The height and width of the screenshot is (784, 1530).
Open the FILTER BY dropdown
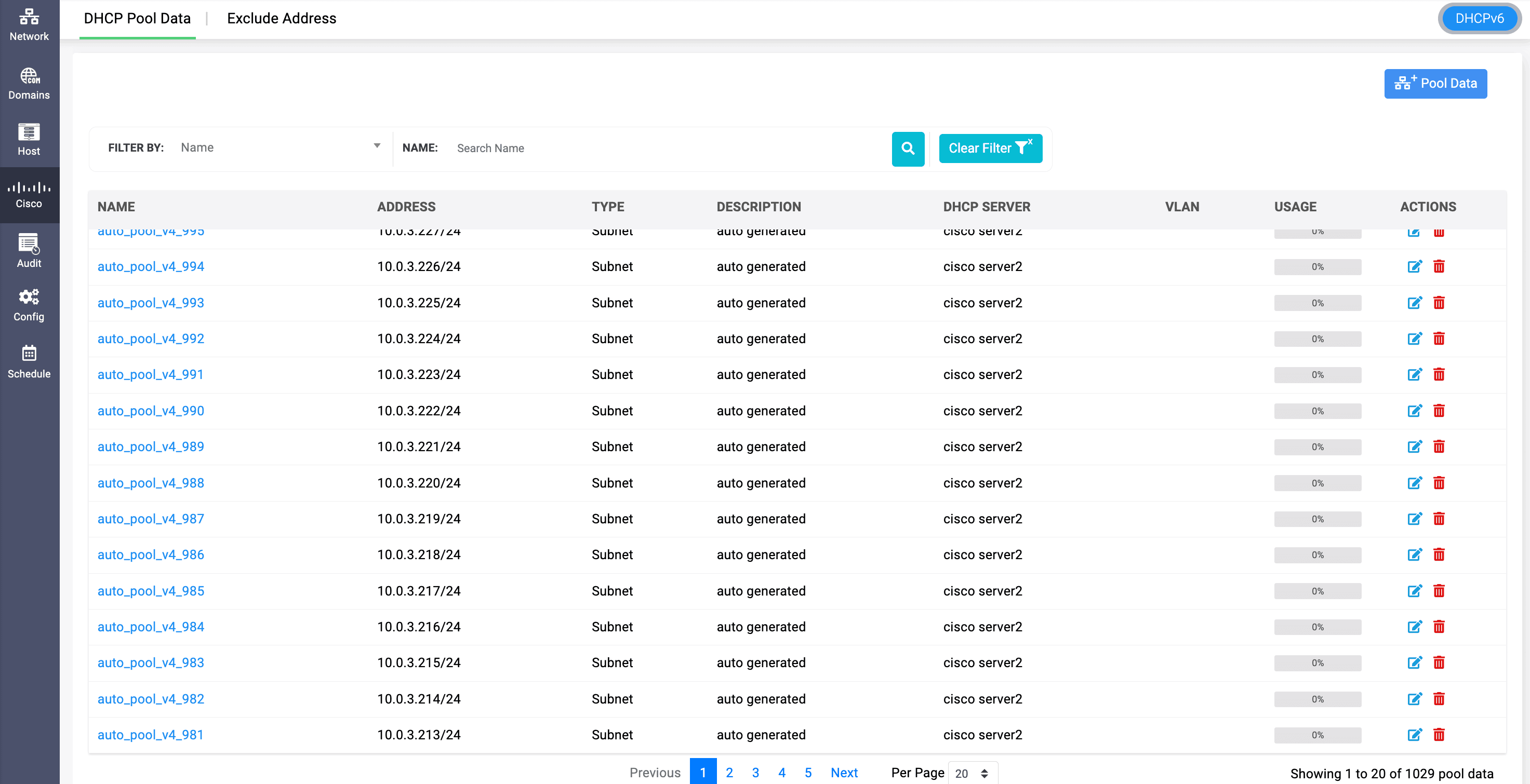click(279, 147)
